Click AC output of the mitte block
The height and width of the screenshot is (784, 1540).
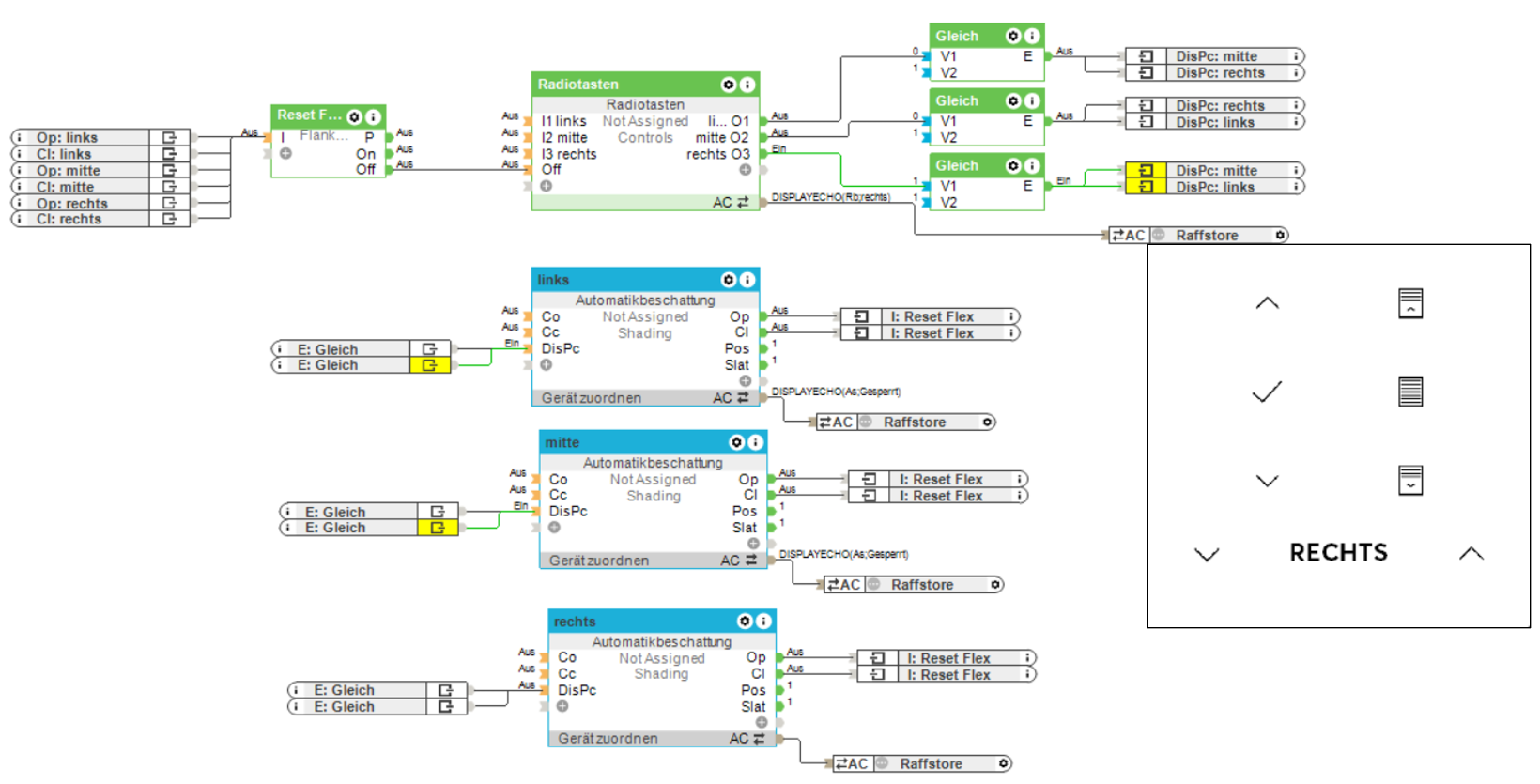pyautogui.click(x=738, y=561)
